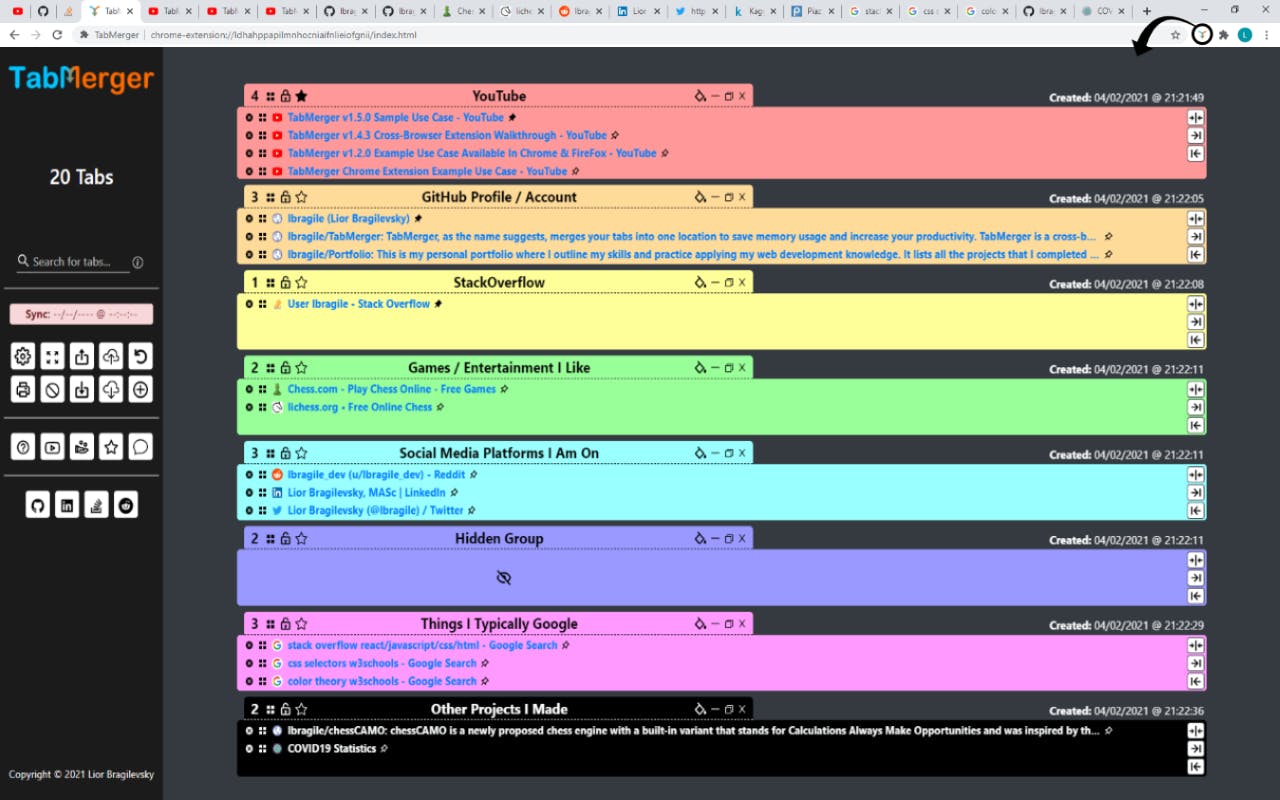The image size is (1280, 800).
Task: Click the merge-all icon in YouTube group
Action: [x=1195, y=117]
